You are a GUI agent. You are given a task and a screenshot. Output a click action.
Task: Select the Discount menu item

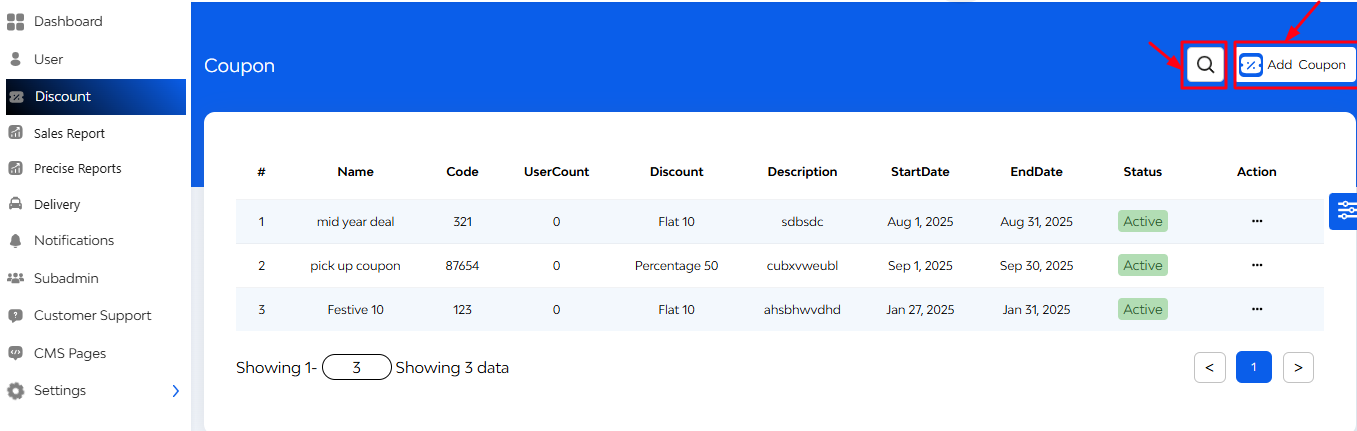tap(96, 97)
